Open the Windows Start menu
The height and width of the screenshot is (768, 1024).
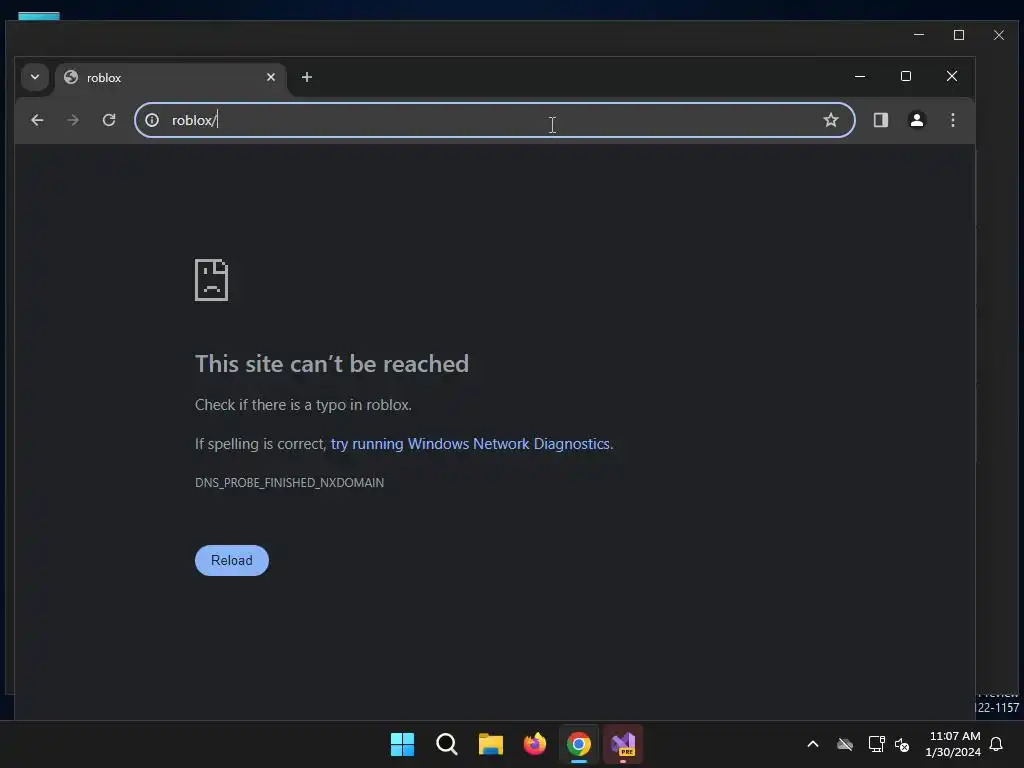coord(402,744)
